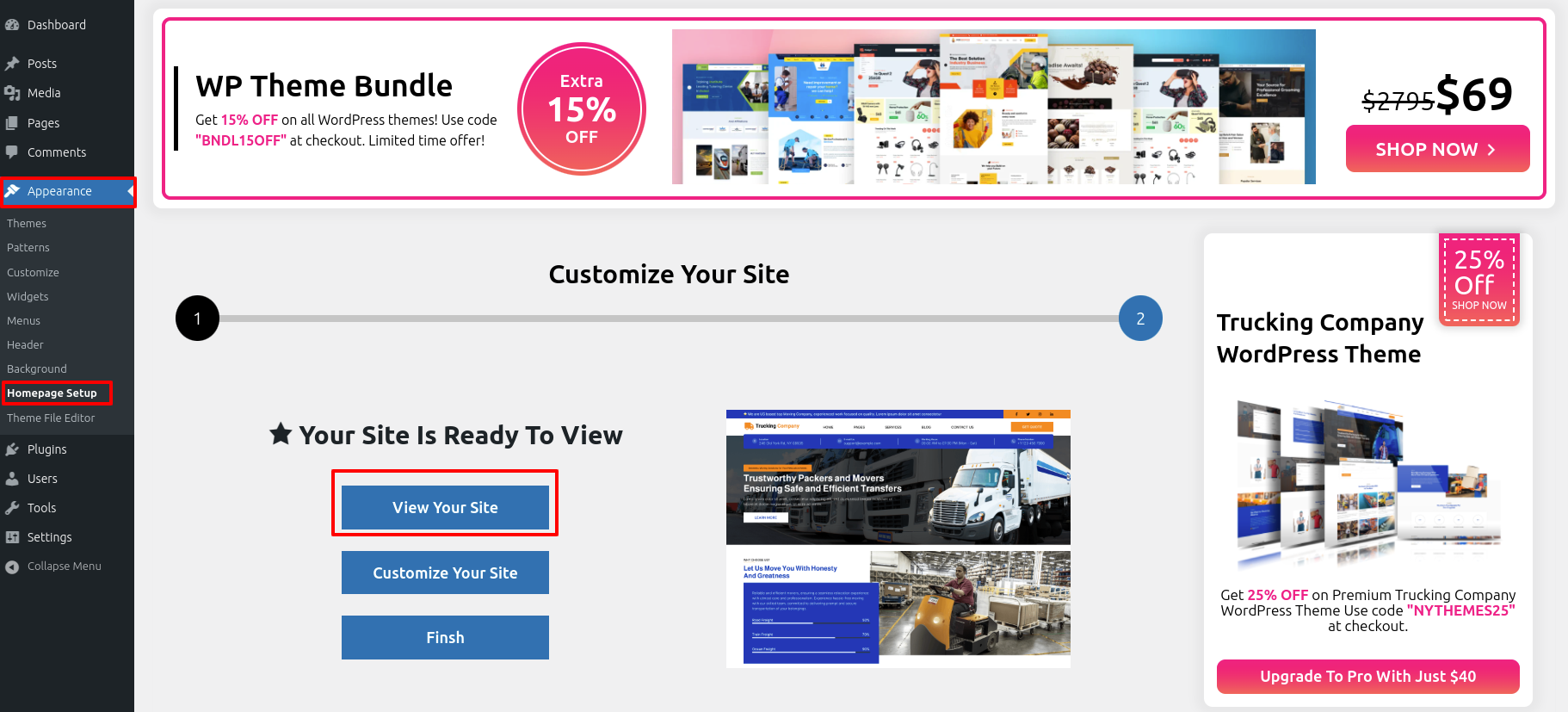Viewport: 1568px width, 712px height.
Task: Open the Header submenu
Action: [25, 344]
